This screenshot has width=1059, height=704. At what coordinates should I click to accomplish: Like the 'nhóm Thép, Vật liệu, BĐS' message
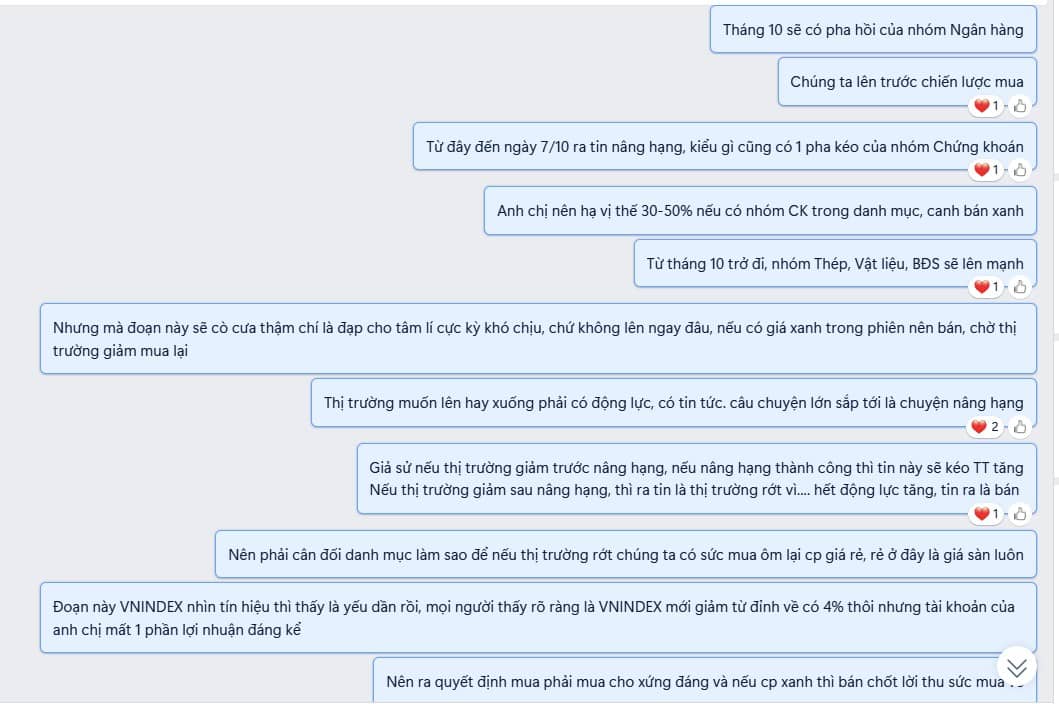click(1020, 287)
